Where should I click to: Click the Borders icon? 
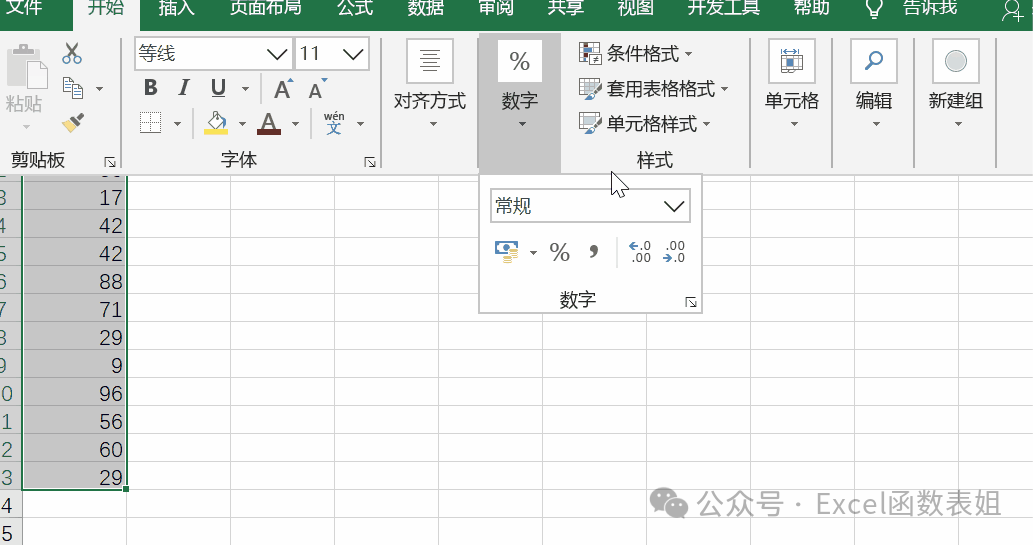point(150,123)
